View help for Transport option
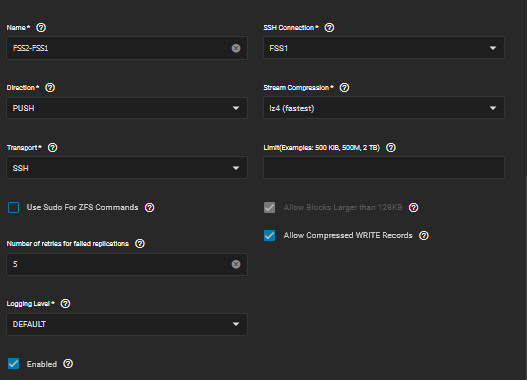The width and height of the screenshot is (527, 380). point(52,147)
